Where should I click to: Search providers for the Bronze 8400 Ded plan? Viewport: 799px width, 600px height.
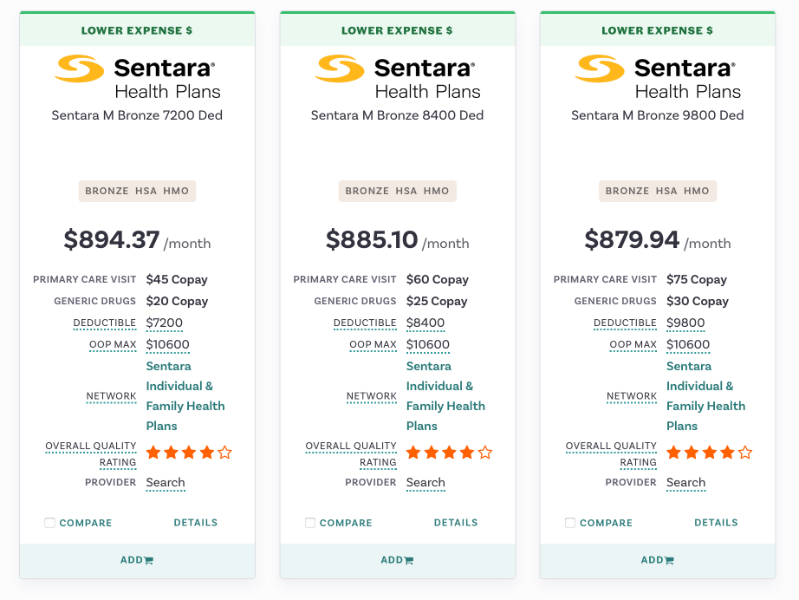click(x=426, y=483)
